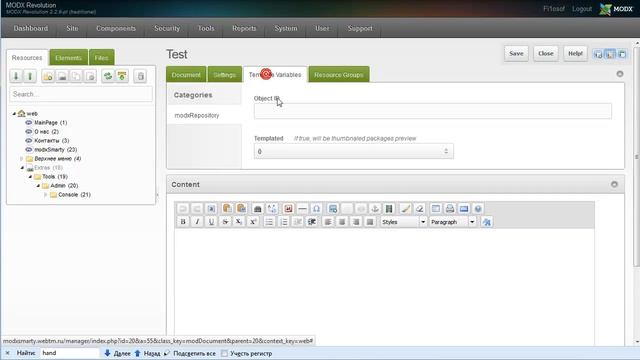The height and width of the screenshot is (360, 640).
Task: Open the Dashboard menu
Action: 31,28
